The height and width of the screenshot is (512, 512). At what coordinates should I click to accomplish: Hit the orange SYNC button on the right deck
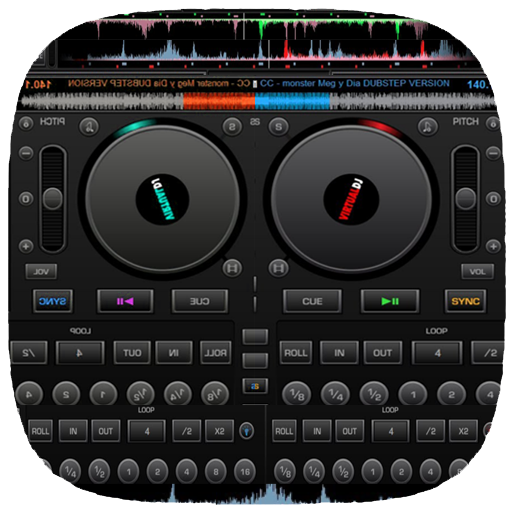click(x=465, y=301)
